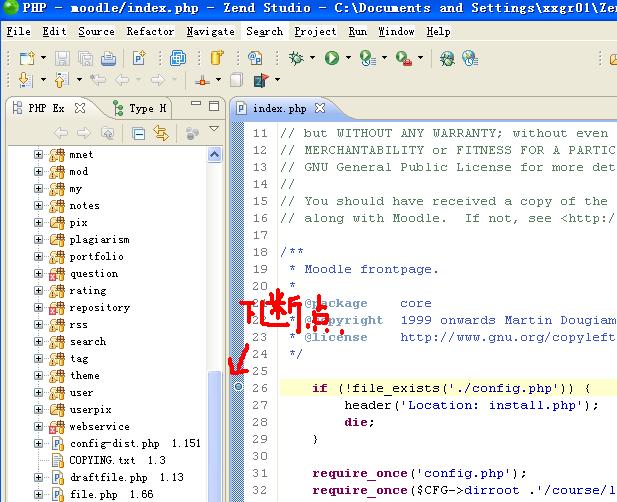This screenshot has height=502, width=617.
Task: Click the yellow clipboard toolbar icon
Action: (217, 58)
